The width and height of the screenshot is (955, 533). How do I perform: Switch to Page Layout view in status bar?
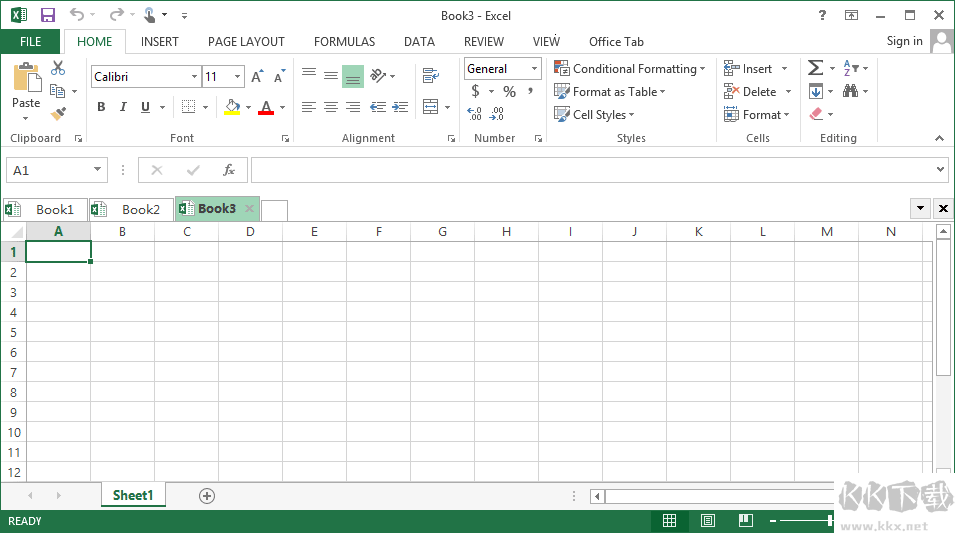point(708,521)
